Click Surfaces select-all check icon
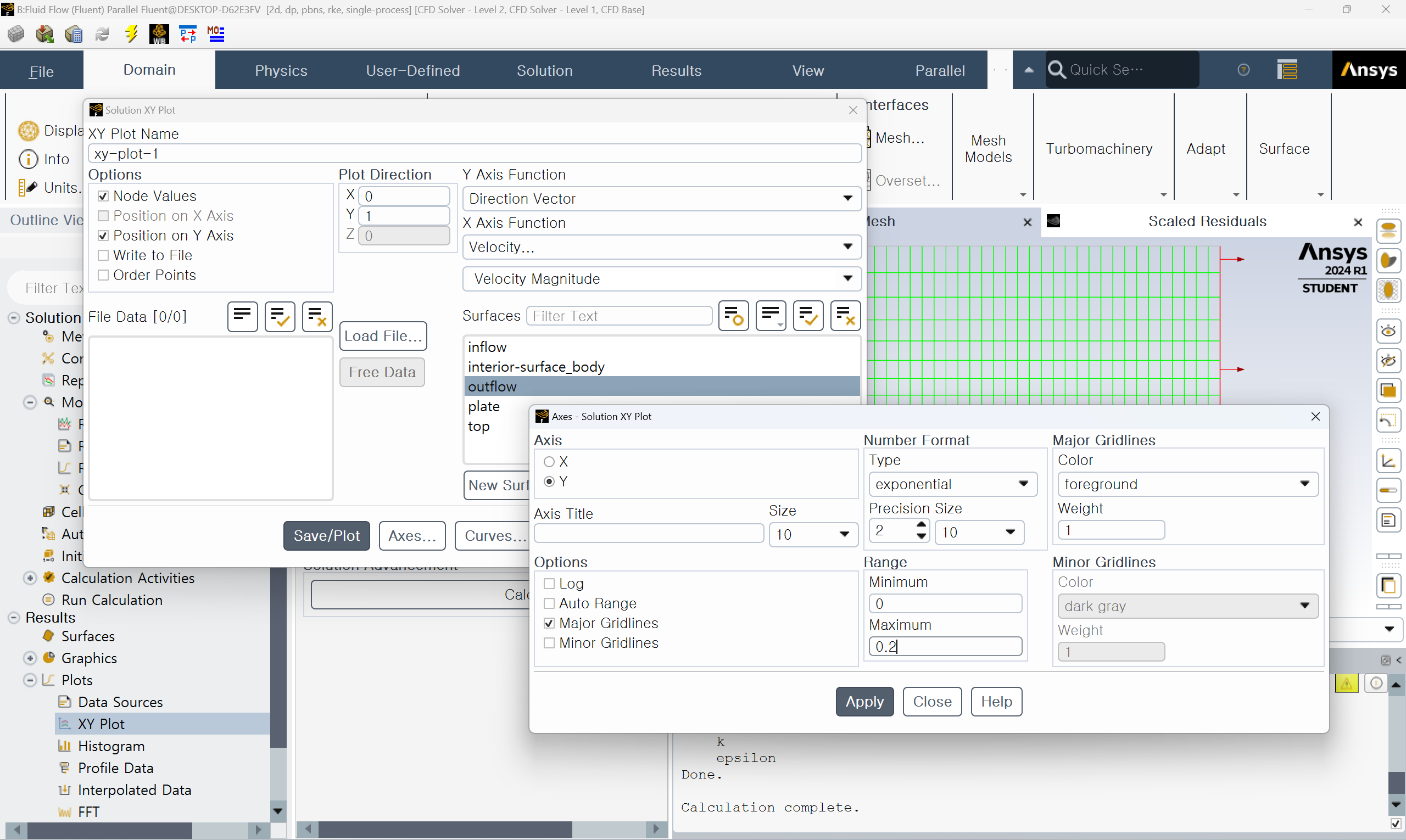This screenshot has width=1406, height=840. pyautogui.click(x=808, y=315)
